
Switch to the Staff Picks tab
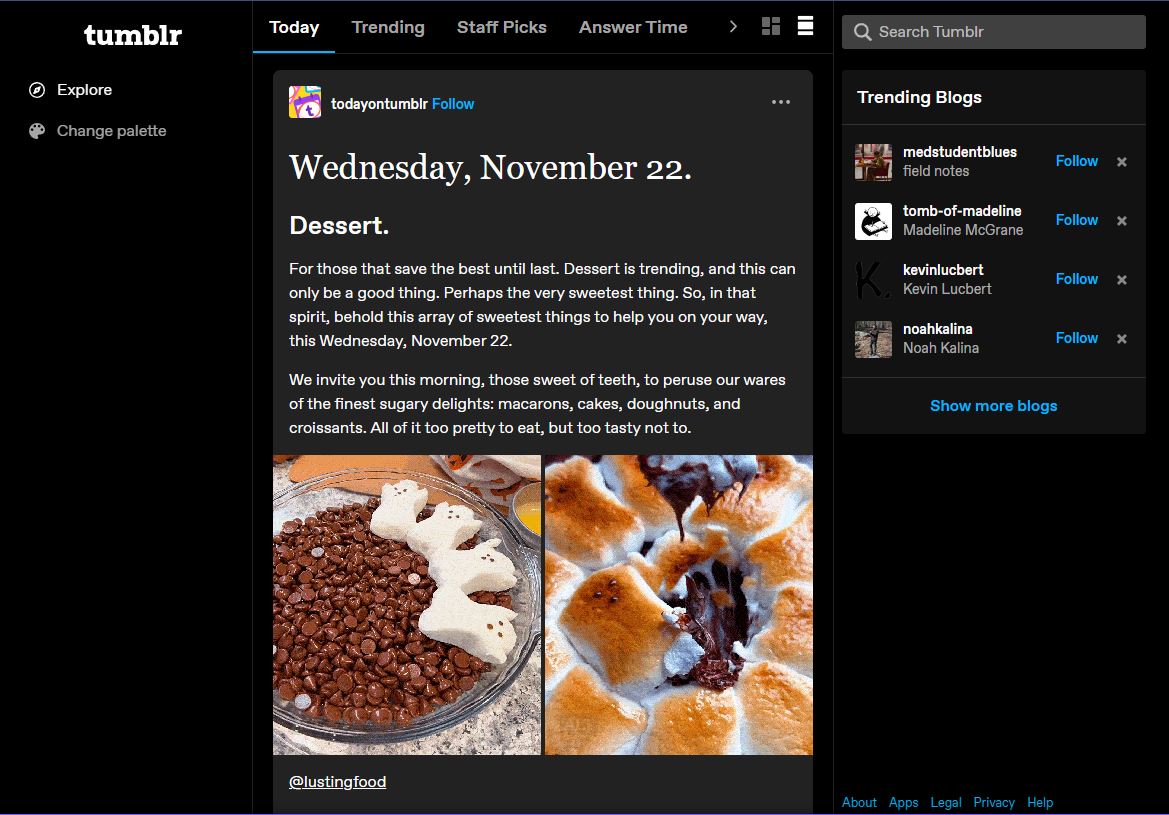tap(501, 27)
